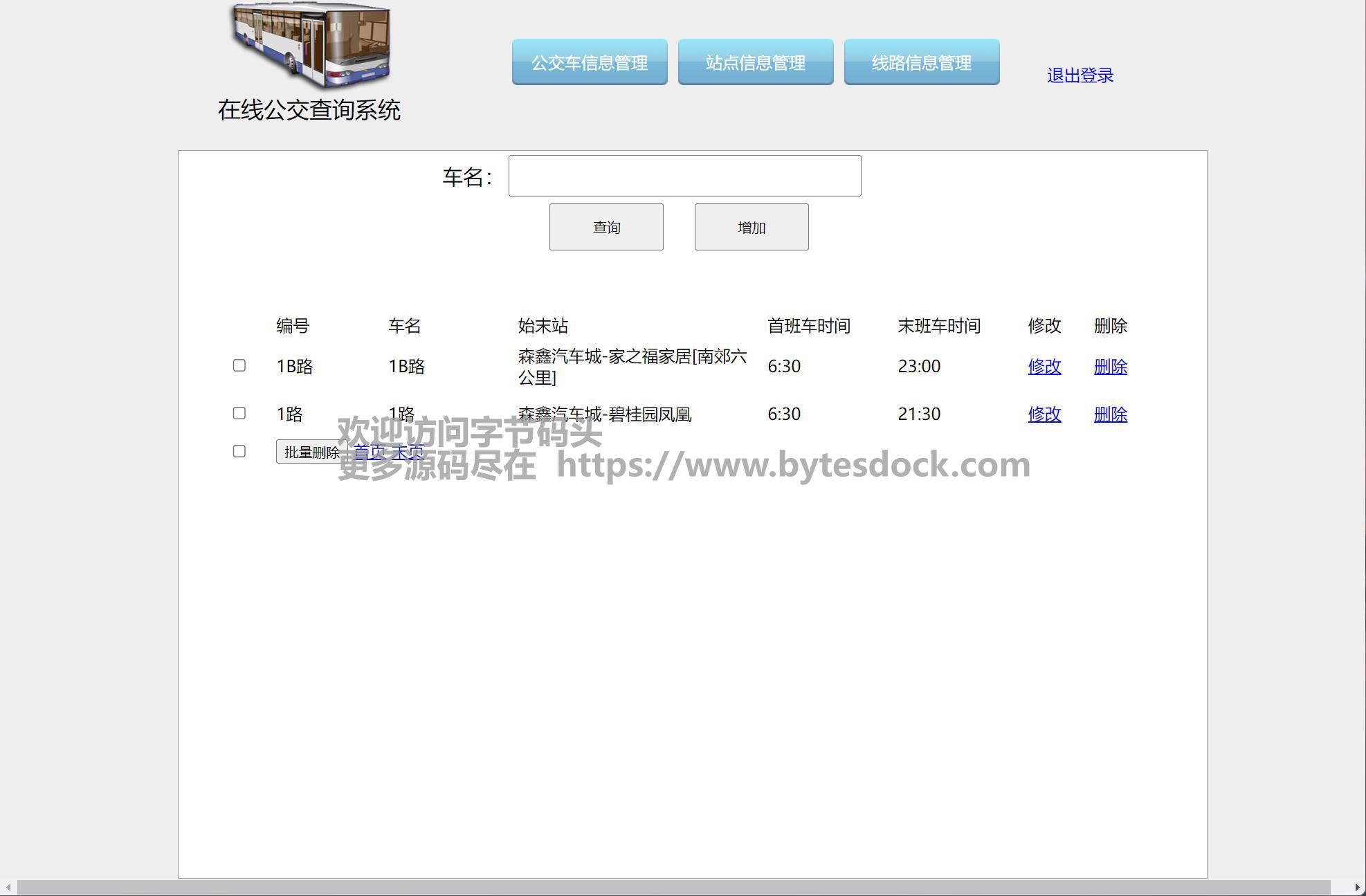
Task: Click 删除 link for 1B路 bus
Action: [1110, 366]
